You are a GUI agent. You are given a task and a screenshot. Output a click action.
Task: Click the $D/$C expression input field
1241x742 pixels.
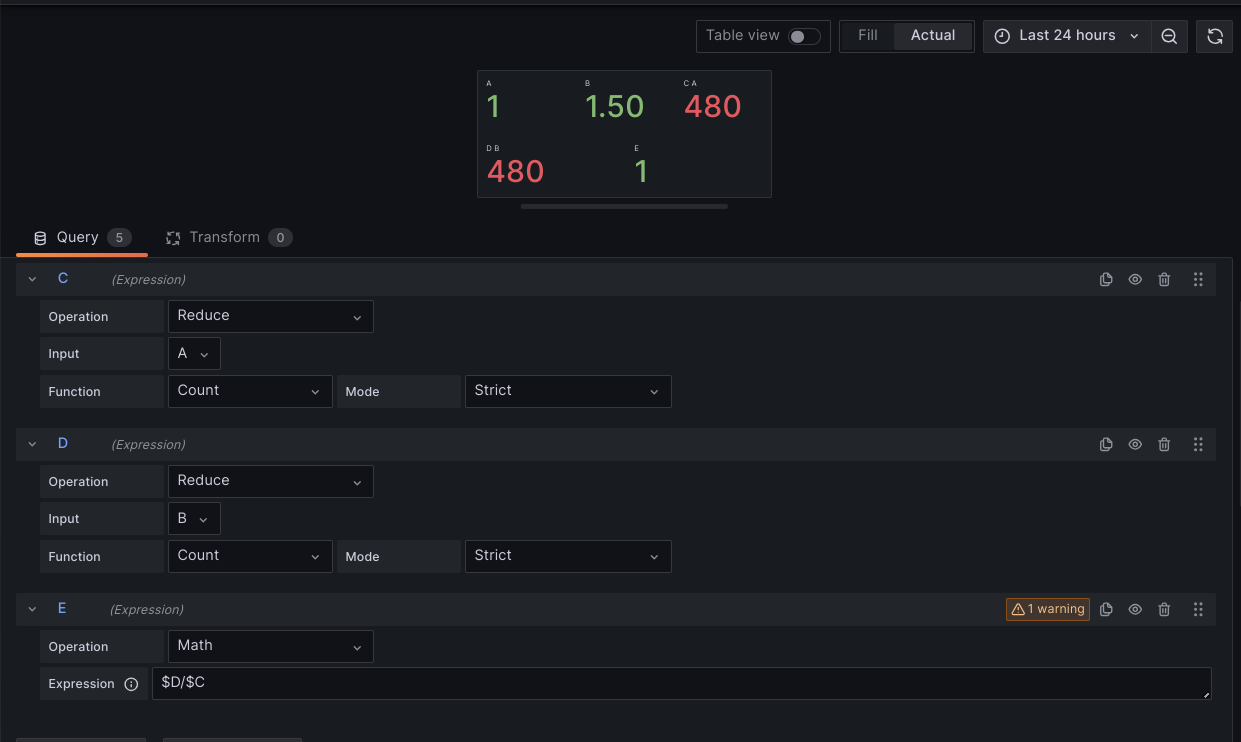coord(682,684)
